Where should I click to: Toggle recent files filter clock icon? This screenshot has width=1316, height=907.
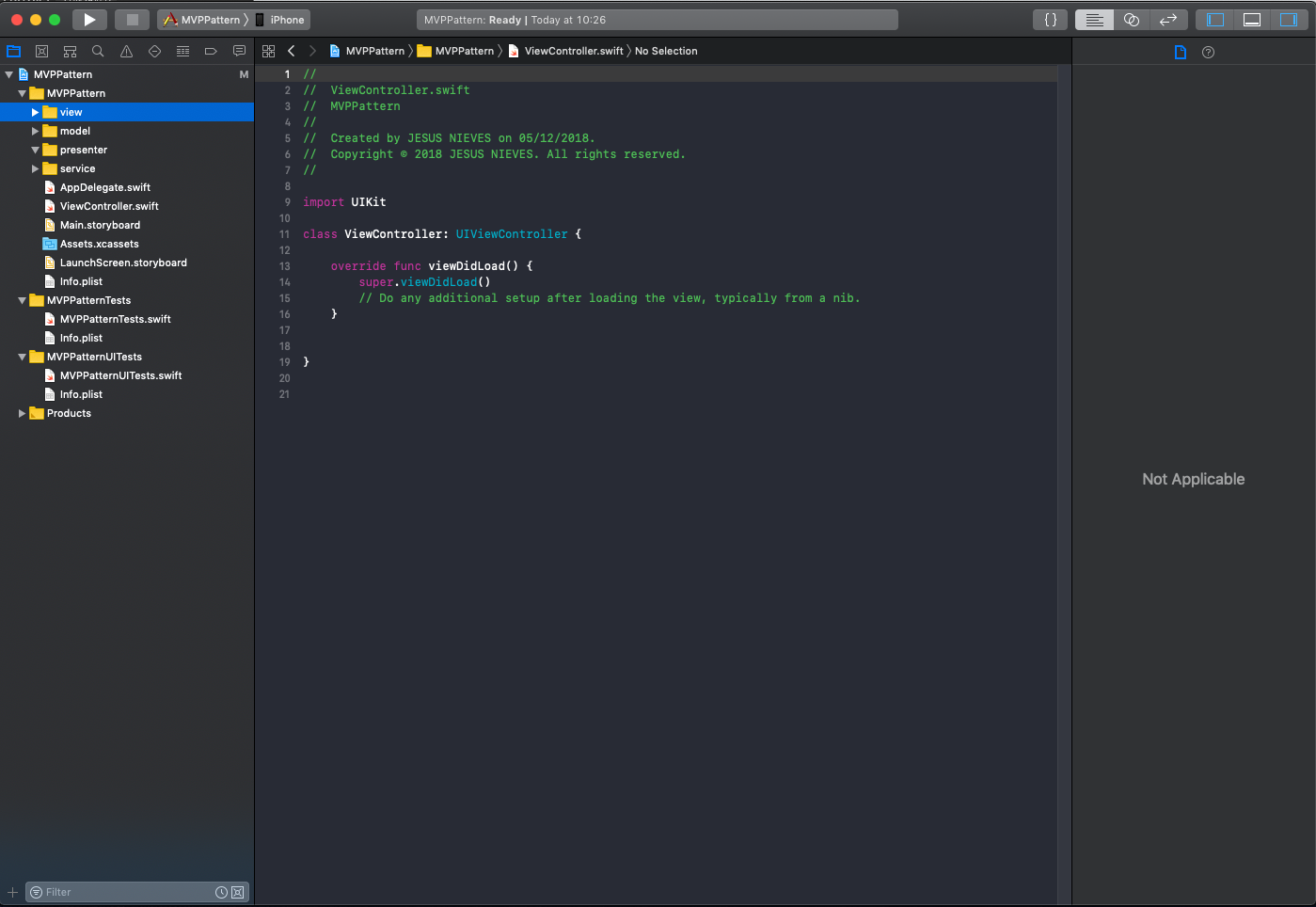(x=221, y=892)
